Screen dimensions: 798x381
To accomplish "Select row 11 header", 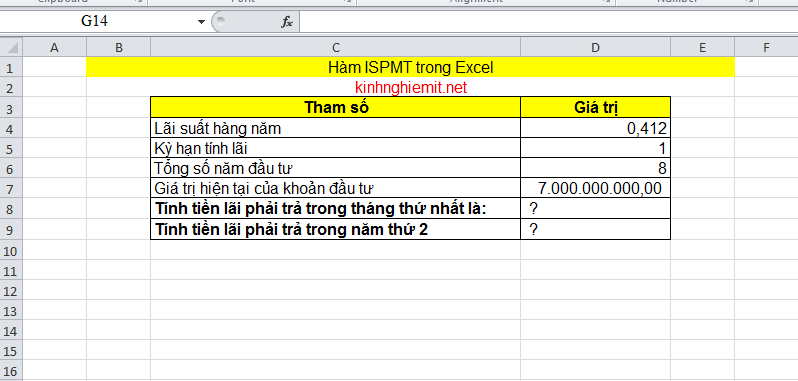I will pos(11,271).
